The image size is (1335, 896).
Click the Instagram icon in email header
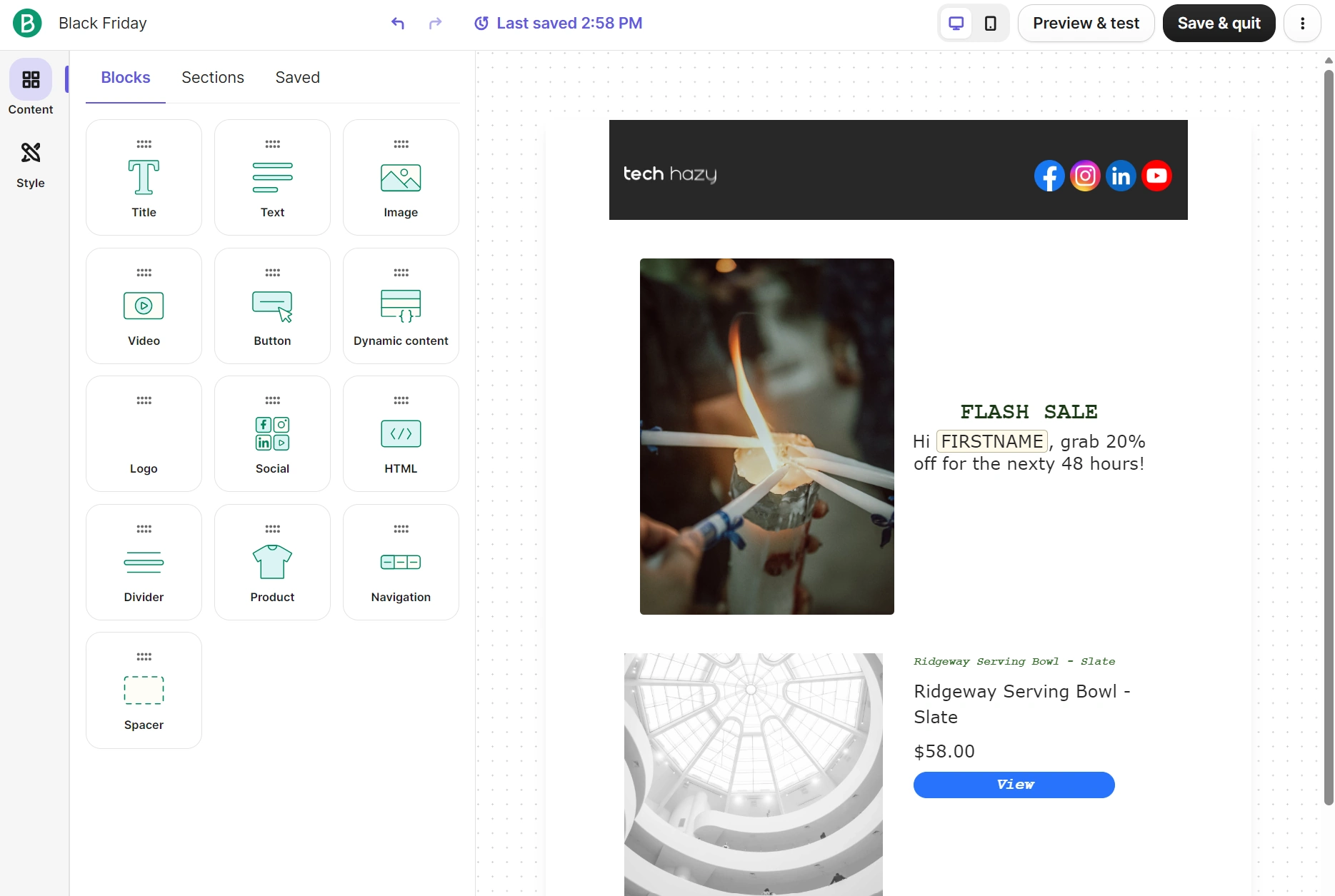(x=1085, y=176)
